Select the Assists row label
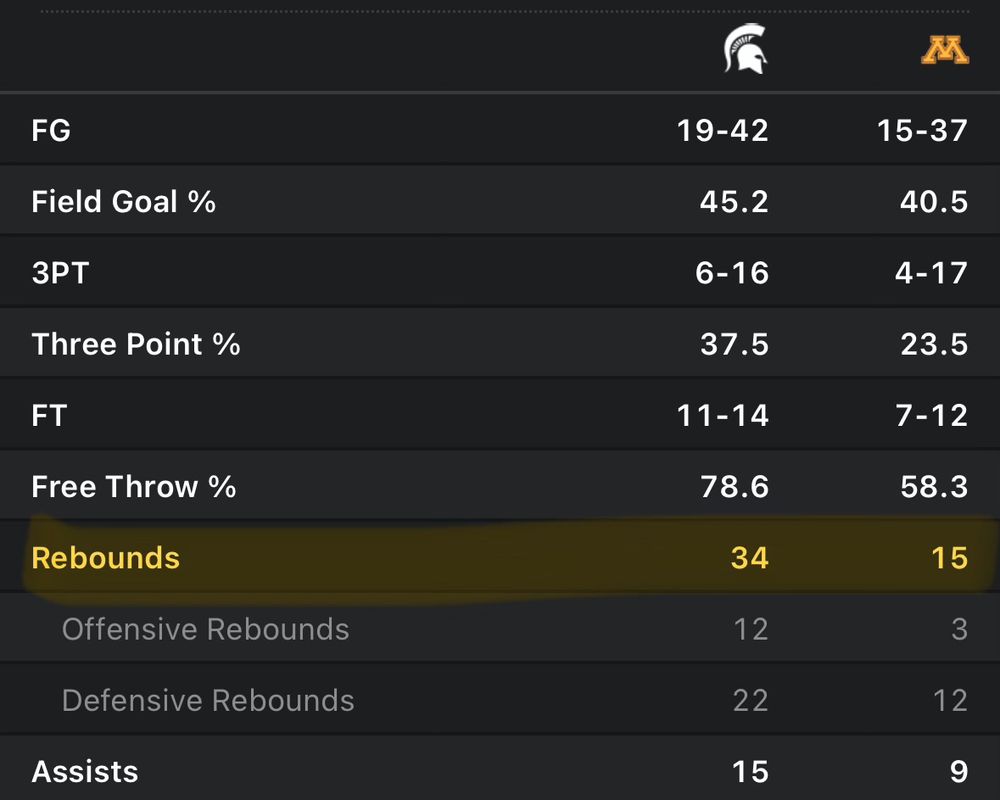The height and width of the screenshot is (800, 1000). pyautogui.click(x=85, y=771)
